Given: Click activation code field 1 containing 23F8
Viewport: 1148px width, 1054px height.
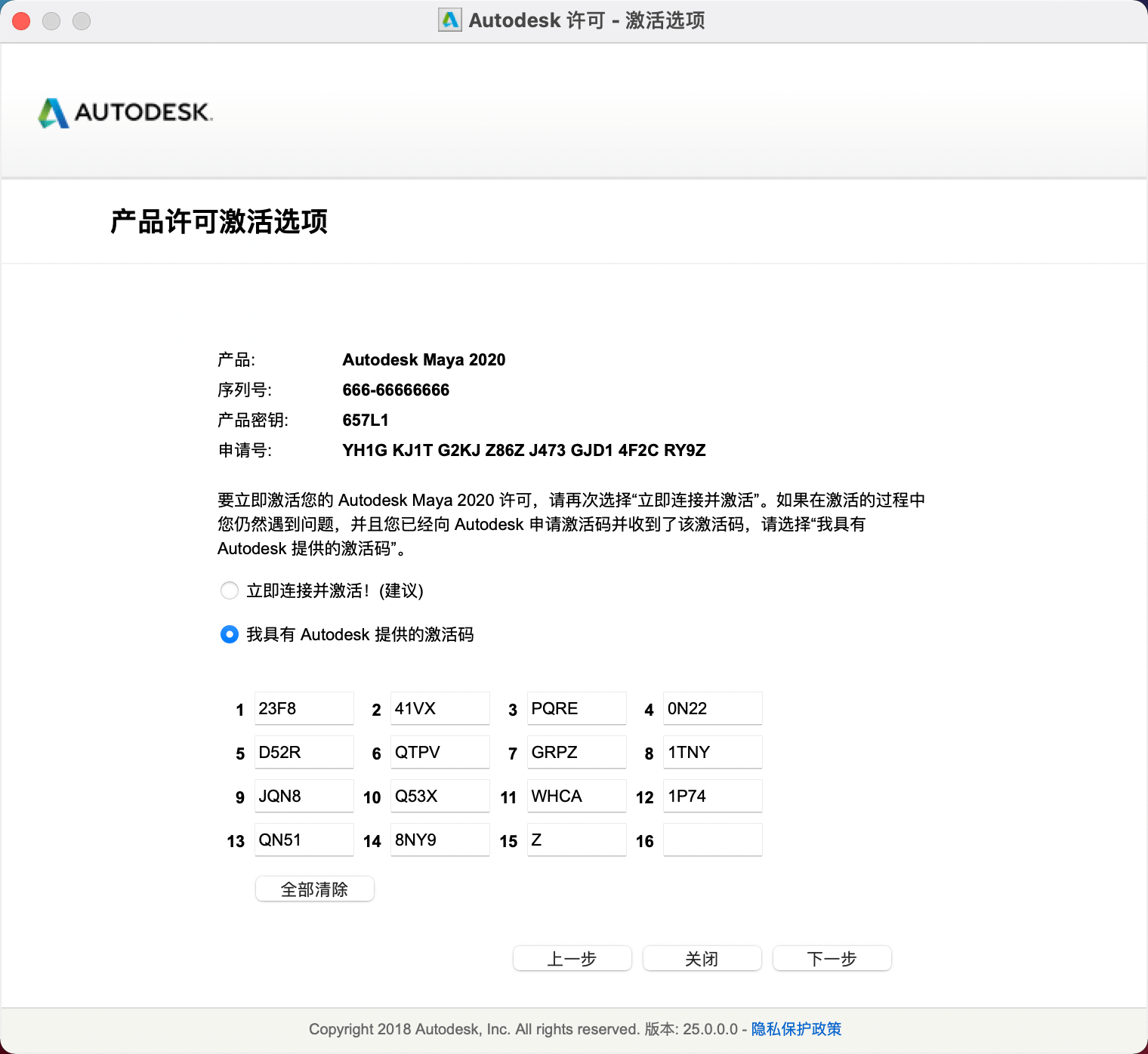Looking at the screenshot, I should 304,708.
